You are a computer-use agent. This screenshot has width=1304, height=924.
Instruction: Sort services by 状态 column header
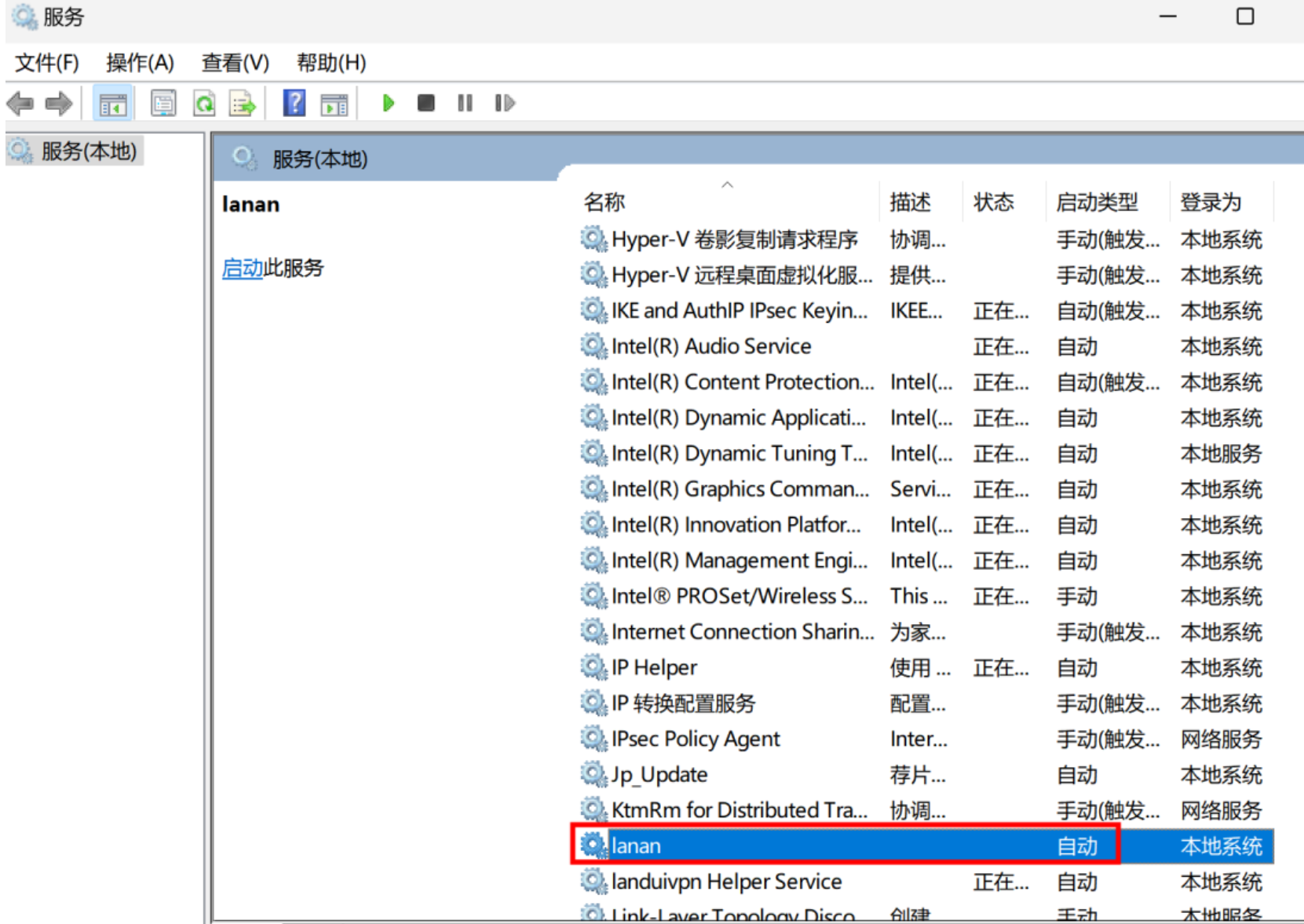tap(994, 203)
